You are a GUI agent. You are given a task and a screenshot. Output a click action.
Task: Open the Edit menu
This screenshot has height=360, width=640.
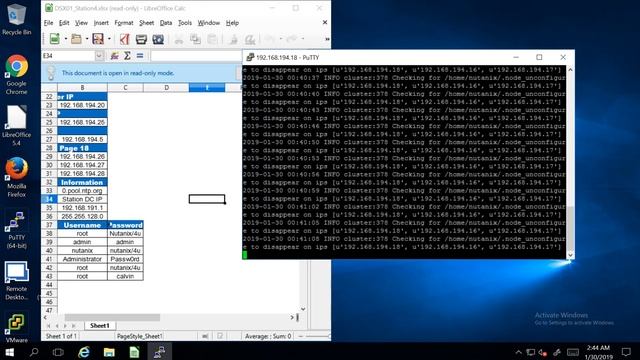point(64,23)
